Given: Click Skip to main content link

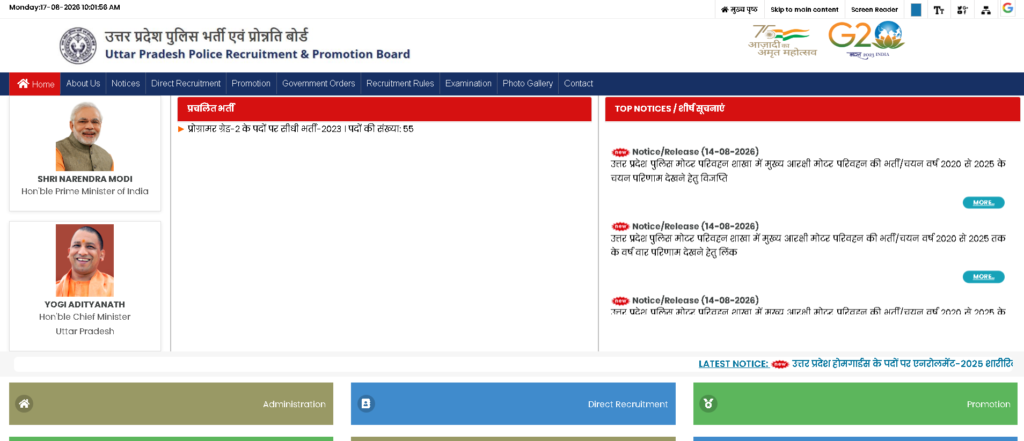Looking at the screenshot, I should (804, 10).
